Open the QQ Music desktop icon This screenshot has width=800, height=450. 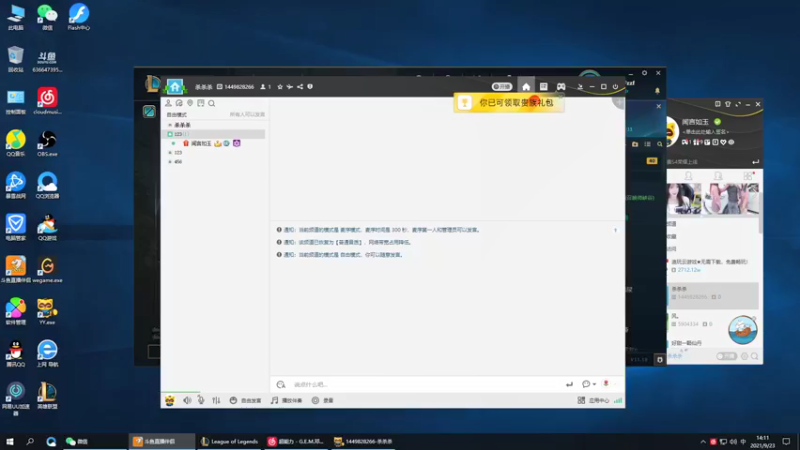[16, 144]
